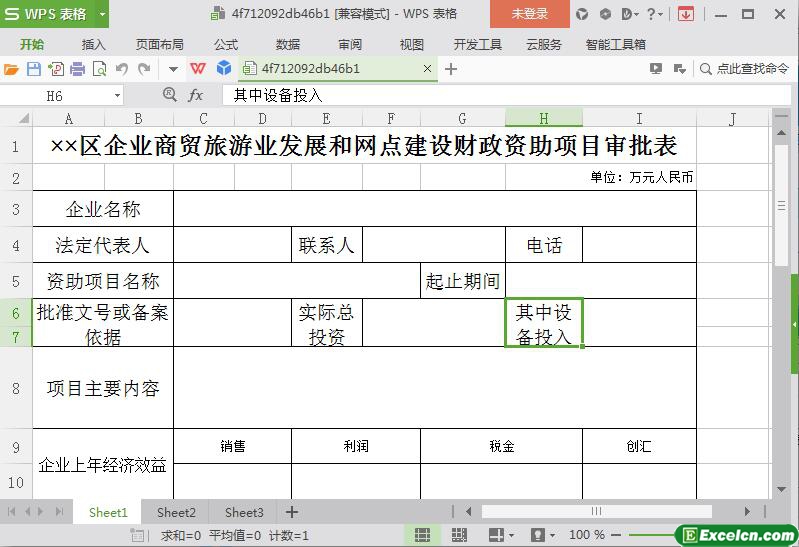The image size is (799, 547).
Task: Click the zoom slider in the status bar
Action: [x=650, y=535]
